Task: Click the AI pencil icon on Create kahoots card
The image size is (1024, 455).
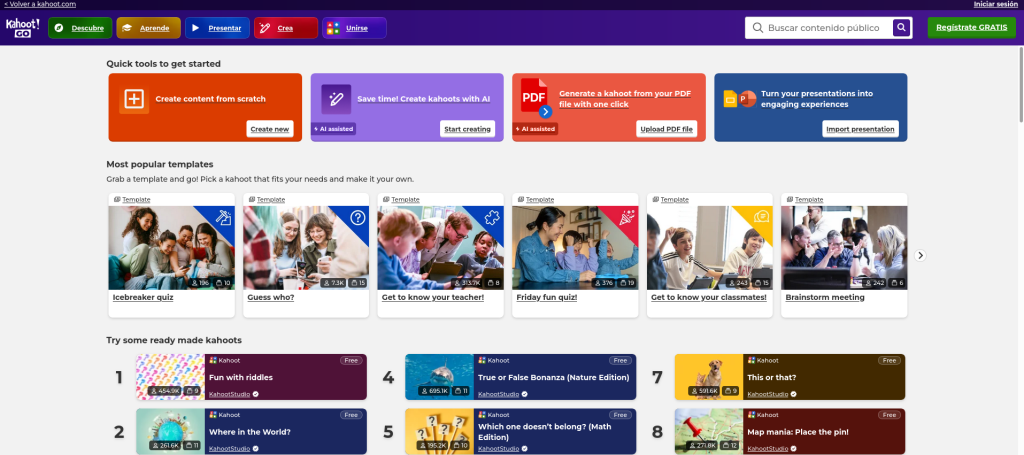Action: click(x=336, y=99)
